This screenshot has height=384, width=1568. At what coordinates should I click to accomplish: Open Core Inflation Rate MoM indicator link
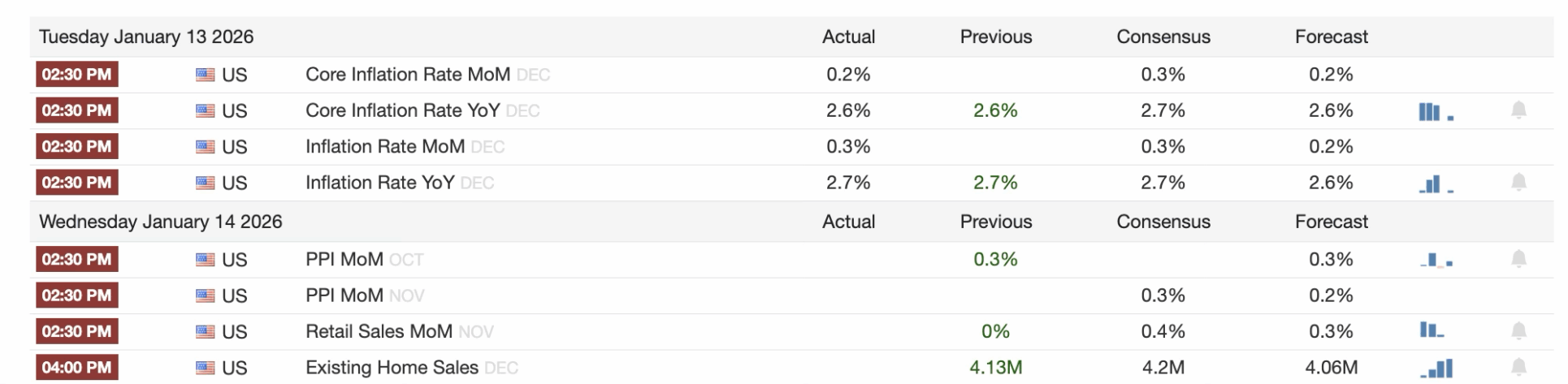tap(407, 75)
